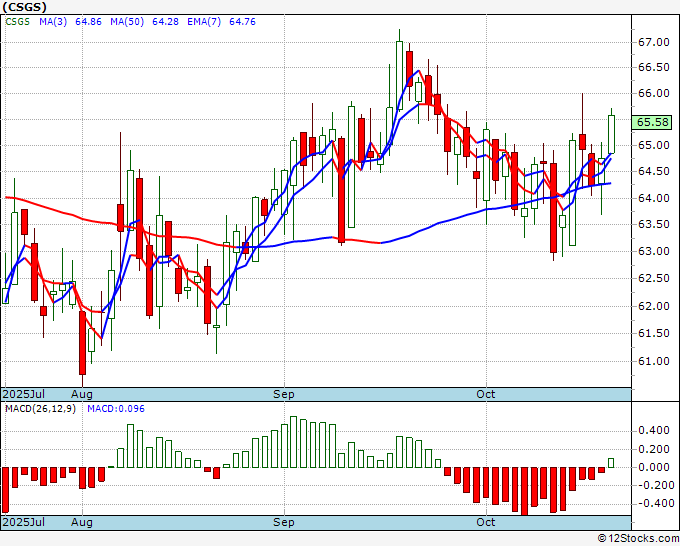Select the Sep marker on price timeline
This screenshot has height=546, width=680.
pyautogui.click(x=284, y=395)
